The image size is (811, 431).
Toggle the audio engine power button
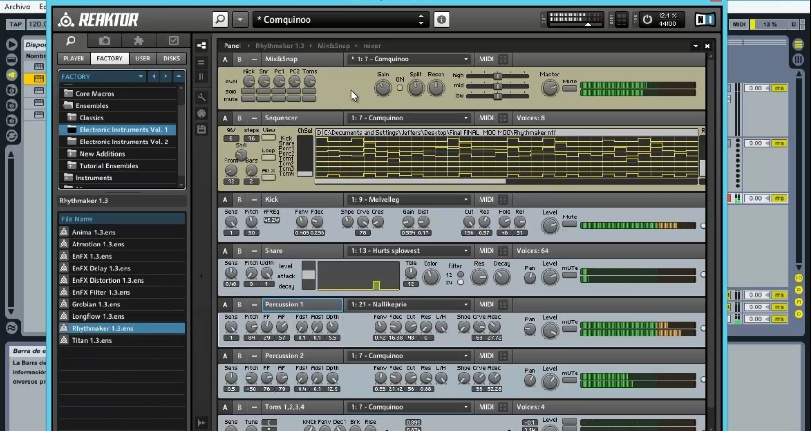[647, 20]
